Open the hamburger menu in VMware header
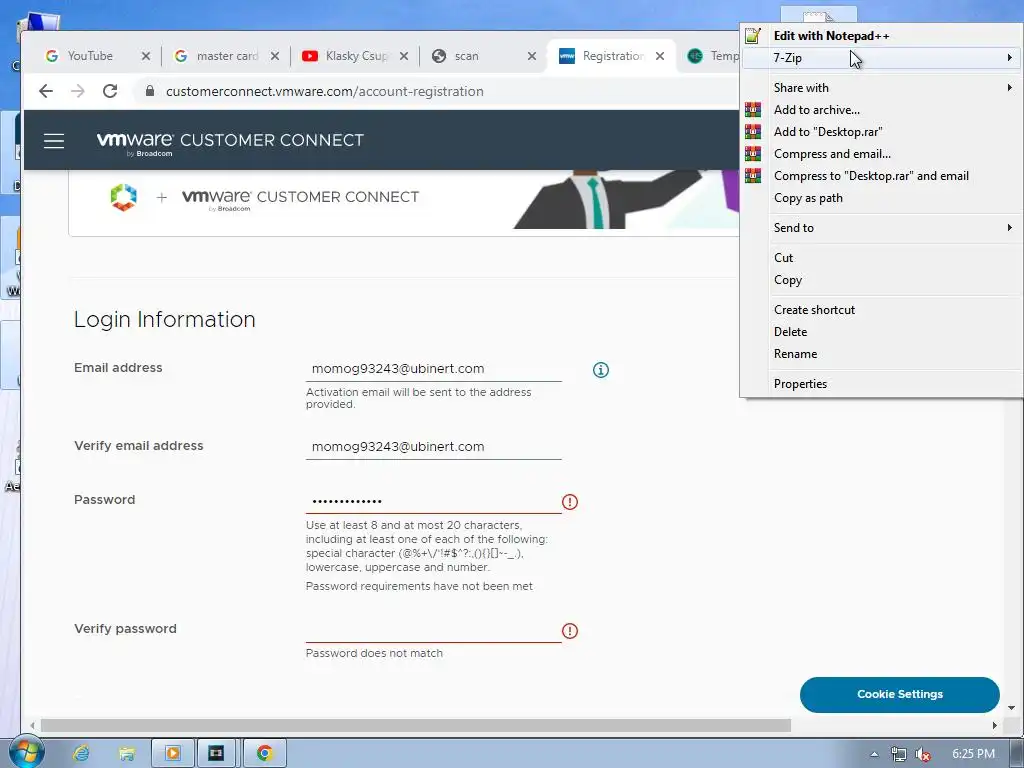This screenshot has width=1024, height=768. coord(54,140)
